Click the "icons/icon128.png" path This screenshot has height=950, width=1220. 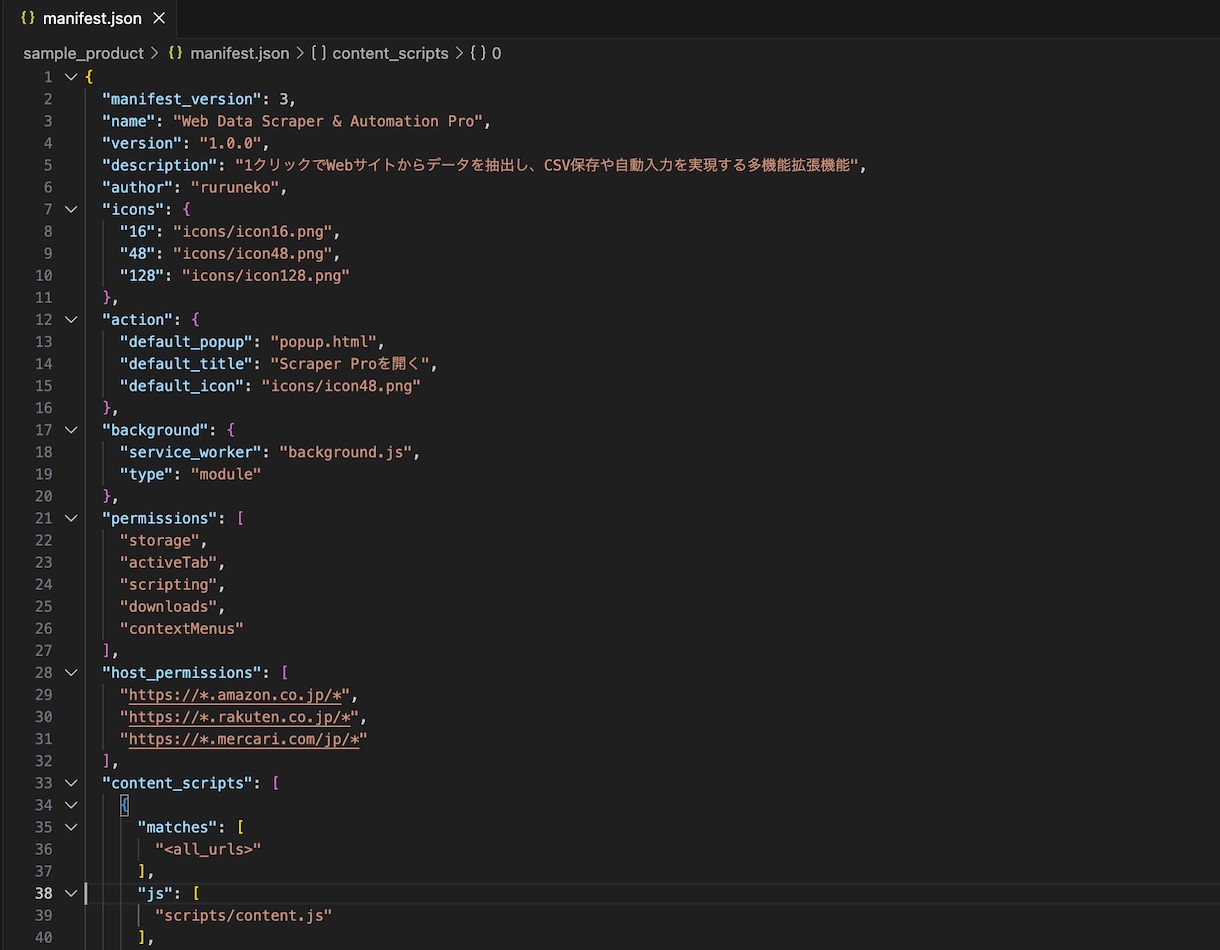pos(266,275)
